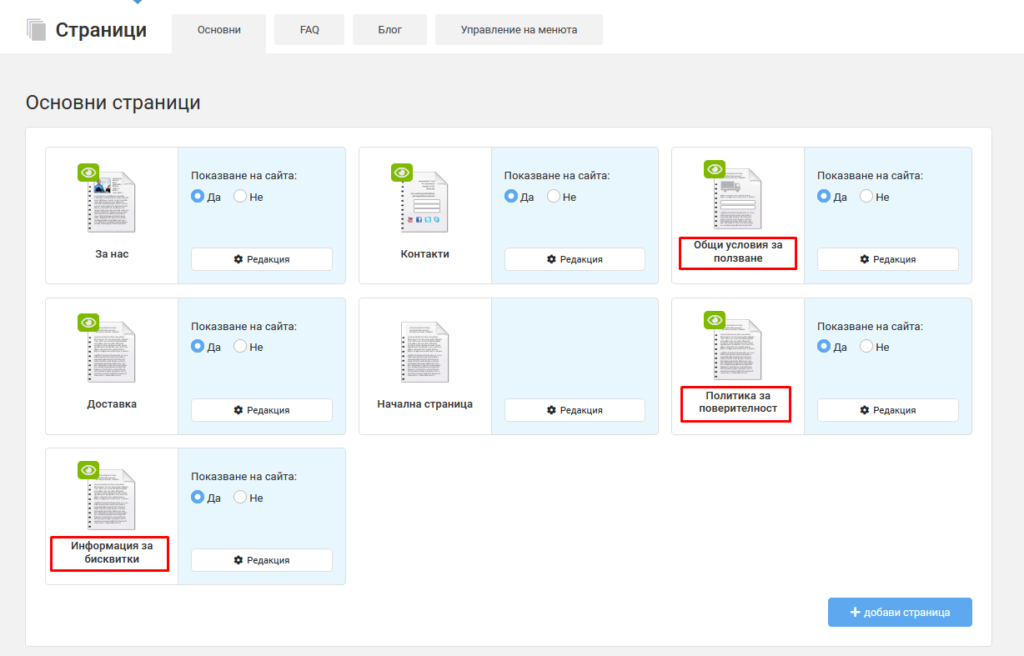Toggle the green eye badge on Контакти
Screen dimensions: 1024x656
pos(402,172)
